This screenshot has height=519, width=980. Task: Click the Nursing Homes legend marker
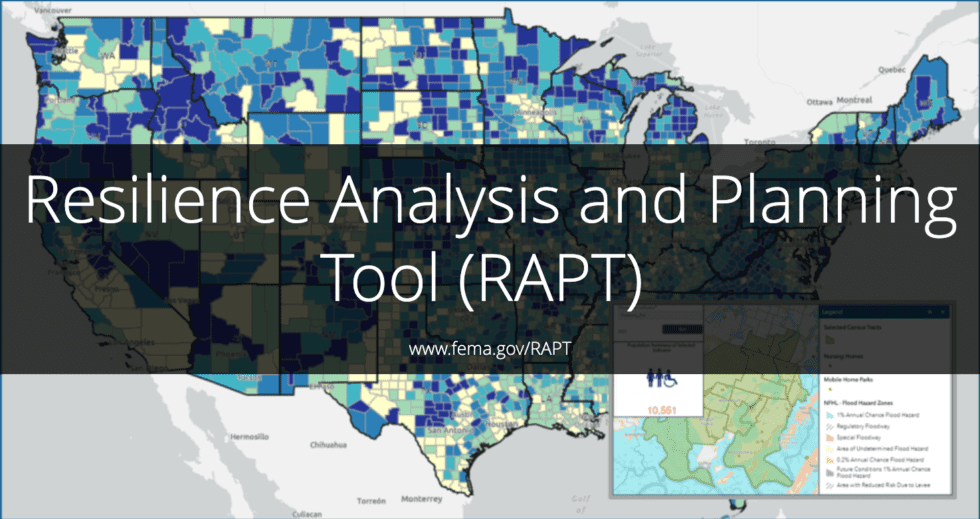[829, 365]
